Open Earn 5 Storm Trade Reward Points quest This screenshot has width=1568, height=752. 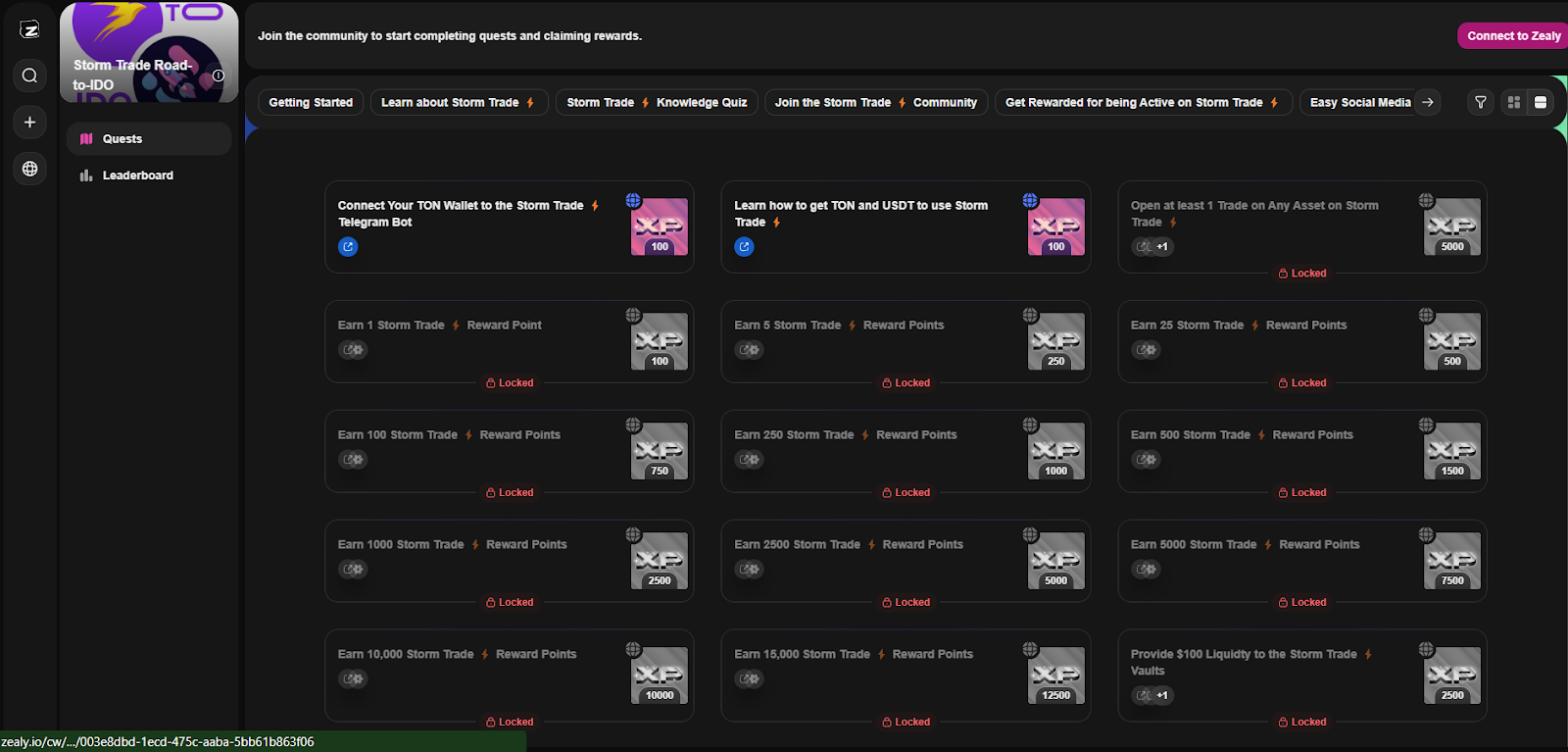coord(839,326)
